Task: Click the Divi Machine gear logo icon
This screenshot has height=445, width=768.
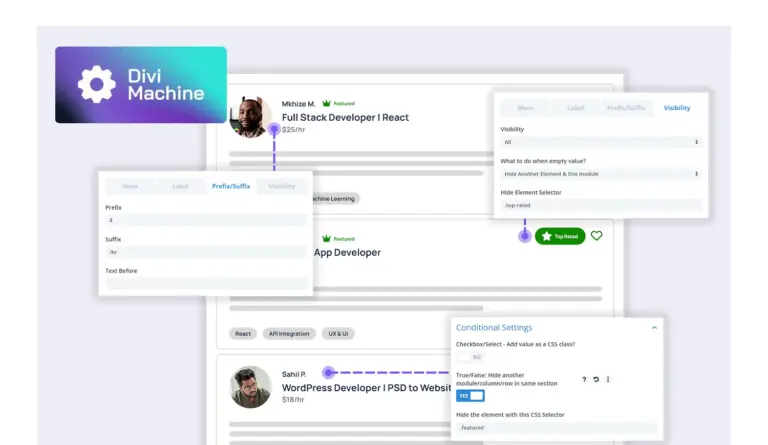Action: point(96,84)
